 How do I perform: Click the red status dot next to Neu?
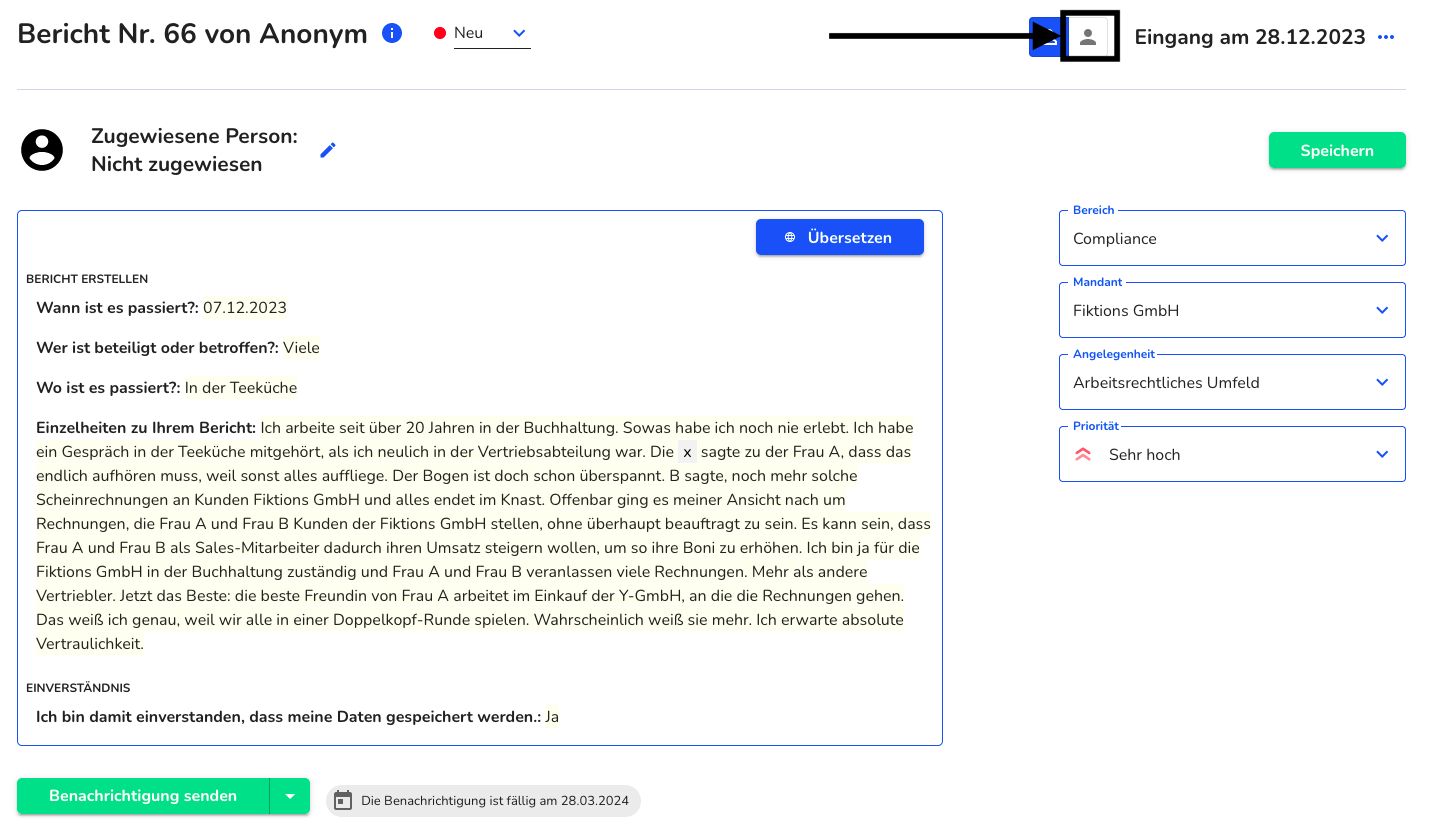click(x=439, y=33)
